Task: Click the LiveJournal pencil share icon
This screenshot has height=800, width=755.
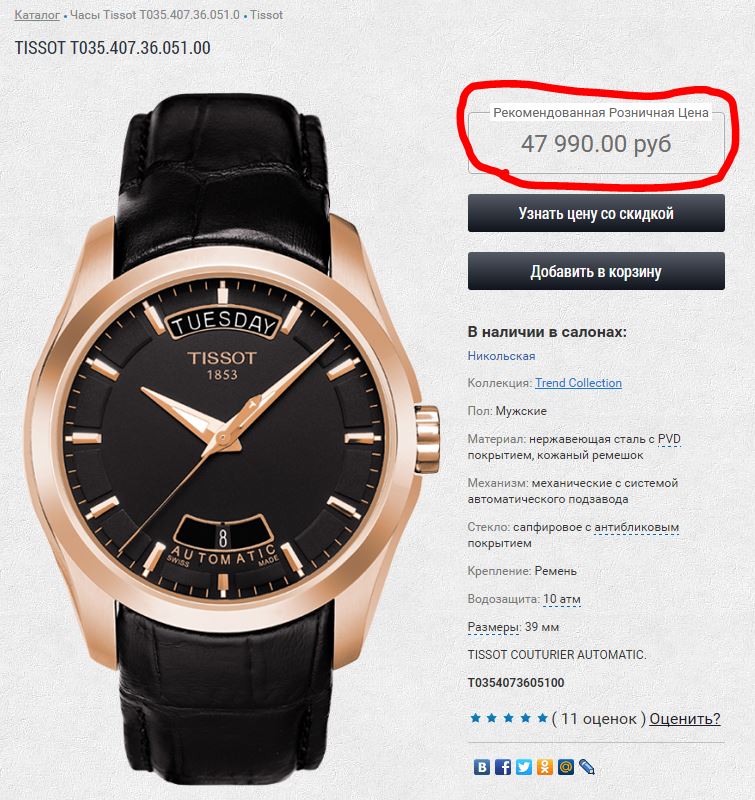Action: tap(586, 767)
